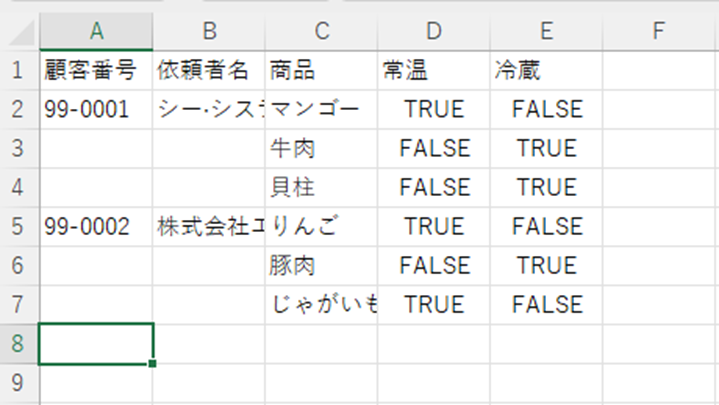The width and height of the screenshot is (719, 405).
Task: Select the 冷蔵 TRUE cell for 貝柱
Action: coord(546,187)
